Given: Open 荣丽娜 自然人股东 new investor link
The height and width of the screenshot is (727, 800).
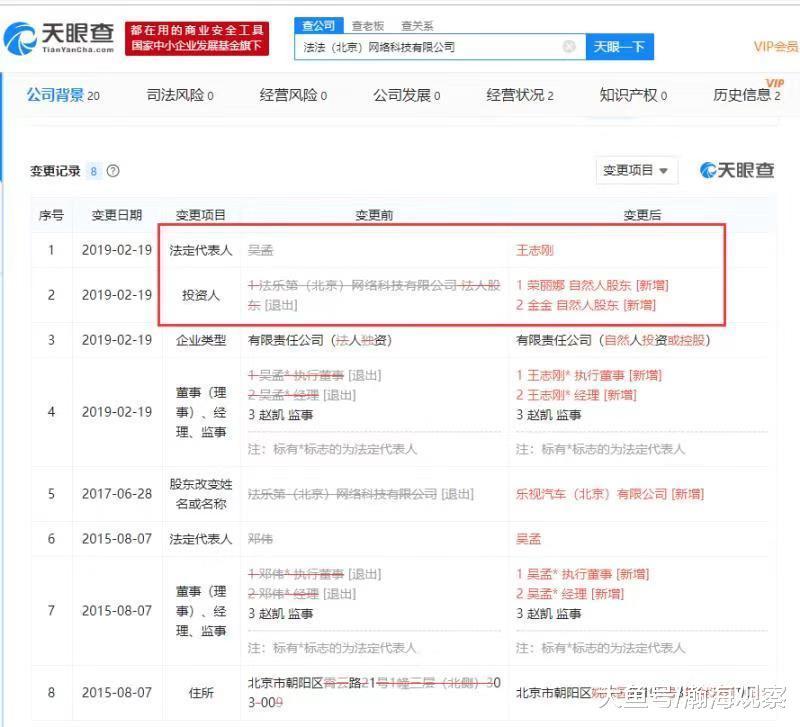Looking at the screenshot, I should tap(592, 285).
